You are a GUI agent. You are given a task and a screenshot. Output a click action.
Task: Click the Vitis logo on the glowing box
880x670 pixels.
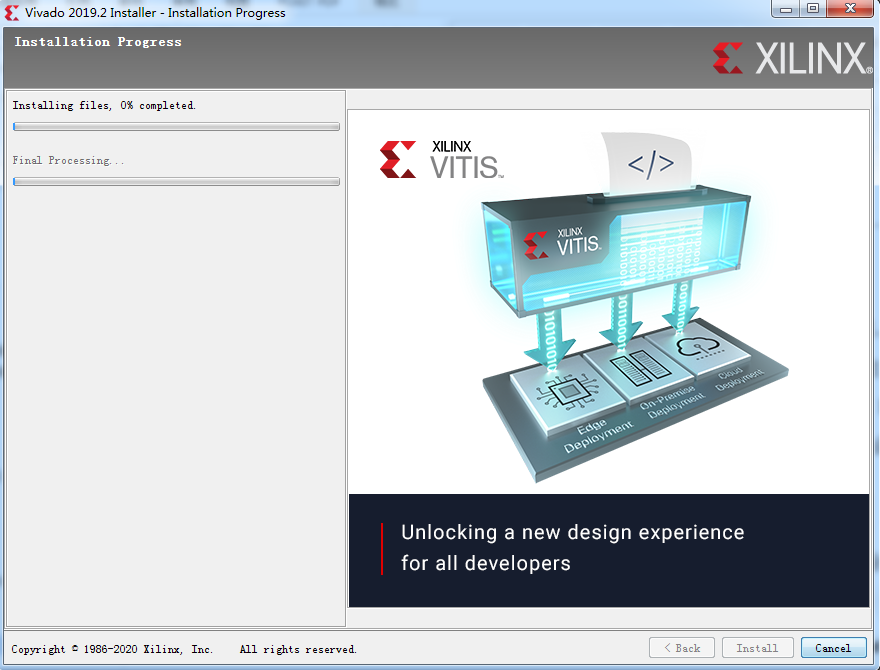[x=565, y=241]
